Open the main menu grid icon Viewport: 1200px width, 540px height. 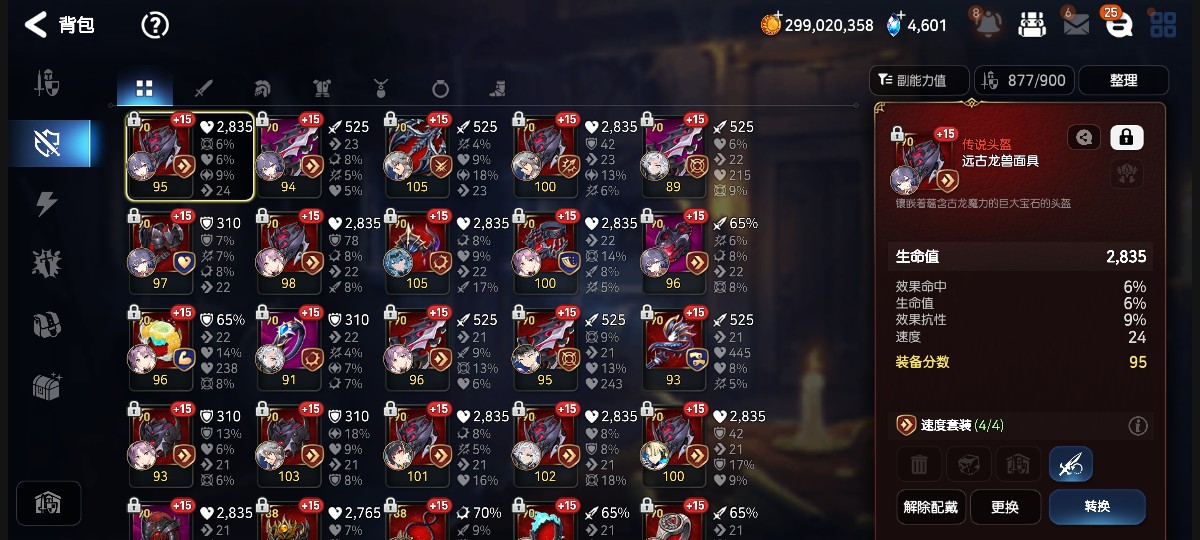(1163, 25)
